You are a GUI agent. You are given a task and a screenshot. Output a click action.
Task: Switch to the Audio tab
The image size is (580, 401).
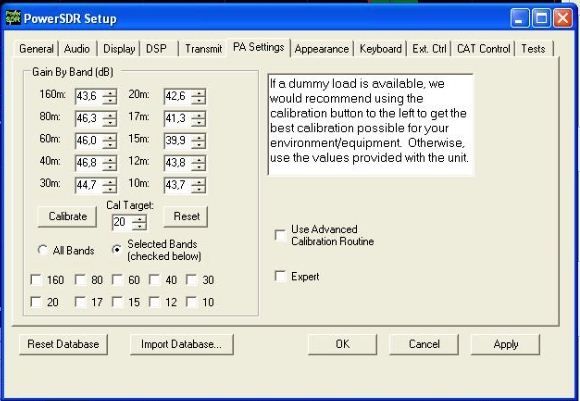click(77, 49)
